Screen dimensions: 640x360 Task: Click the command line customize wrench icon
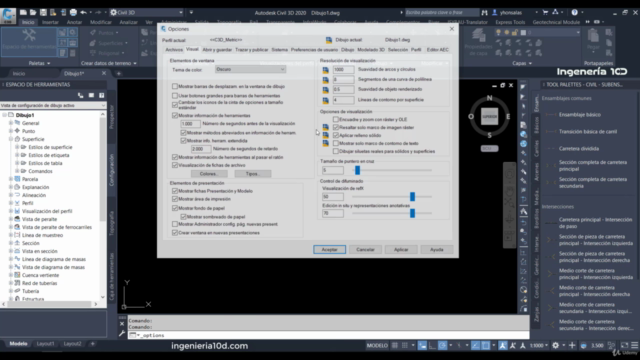(122, 333)
